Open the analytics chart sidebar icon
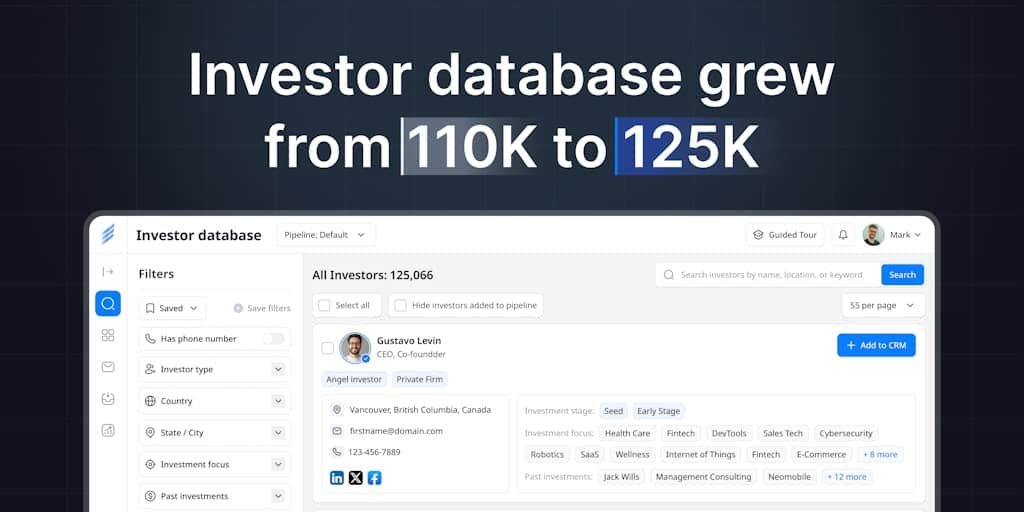The height and width of the screenshot is (512, 1024). (108, 430)
